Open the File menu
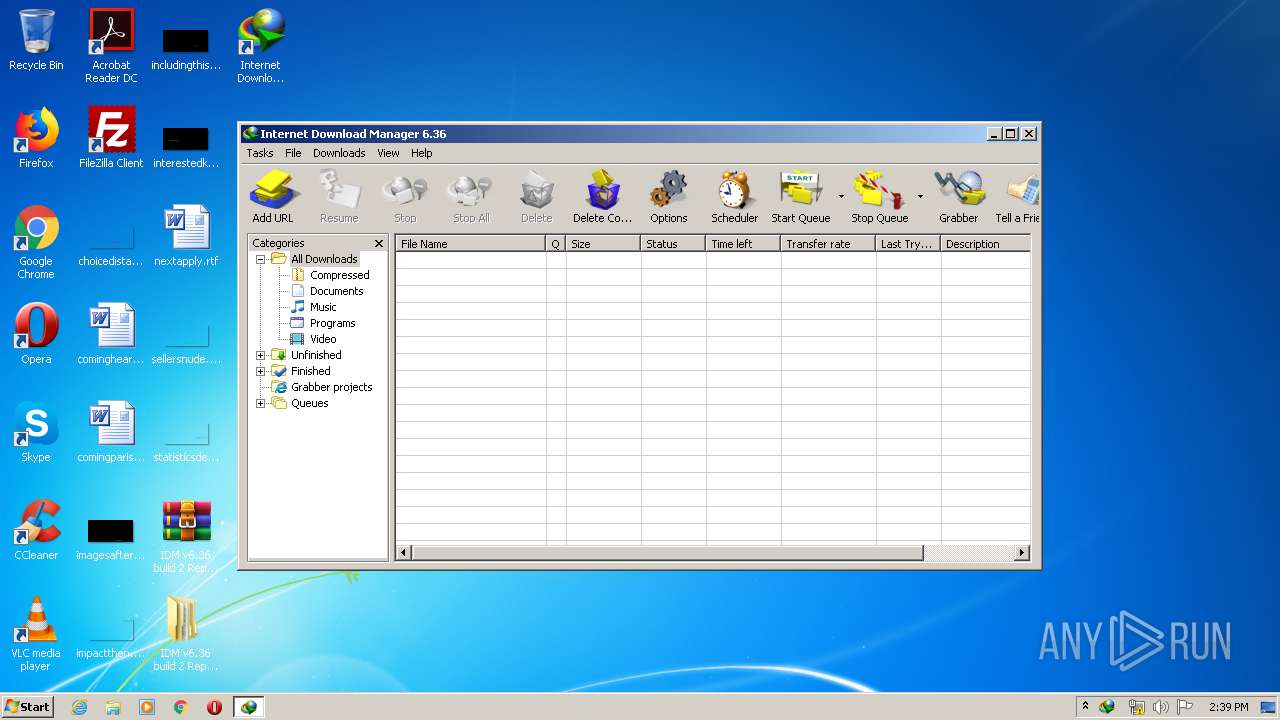This screenshot has height=720, width=1280. pyautogui.click(x=293, y=153)
